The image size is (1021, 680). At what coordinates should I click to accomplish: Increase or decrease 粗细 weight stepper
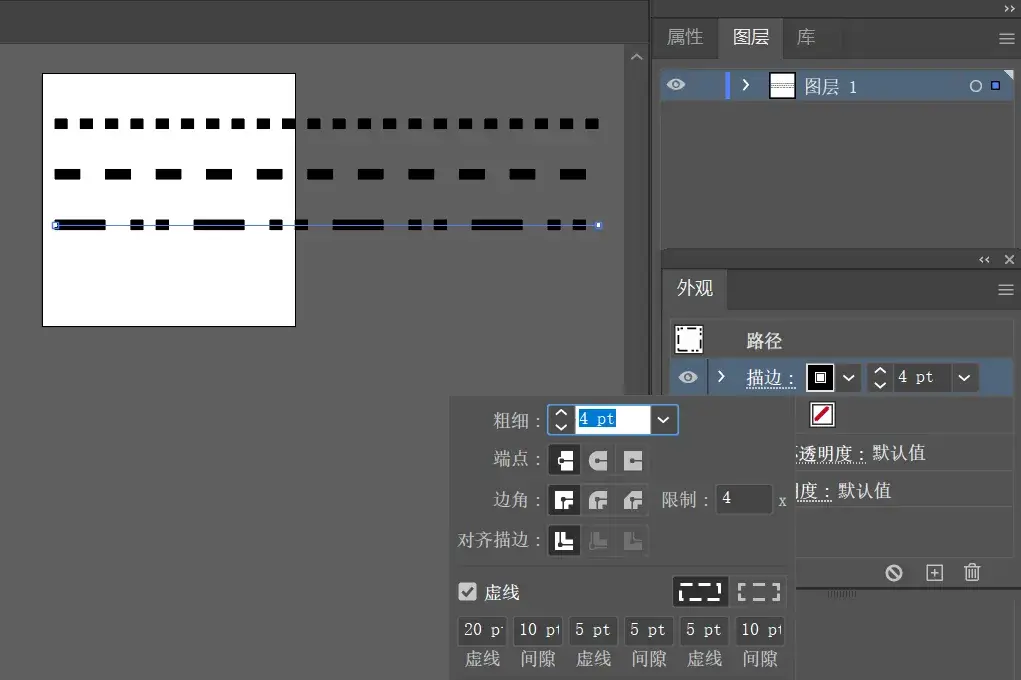[x=561, y=419]
